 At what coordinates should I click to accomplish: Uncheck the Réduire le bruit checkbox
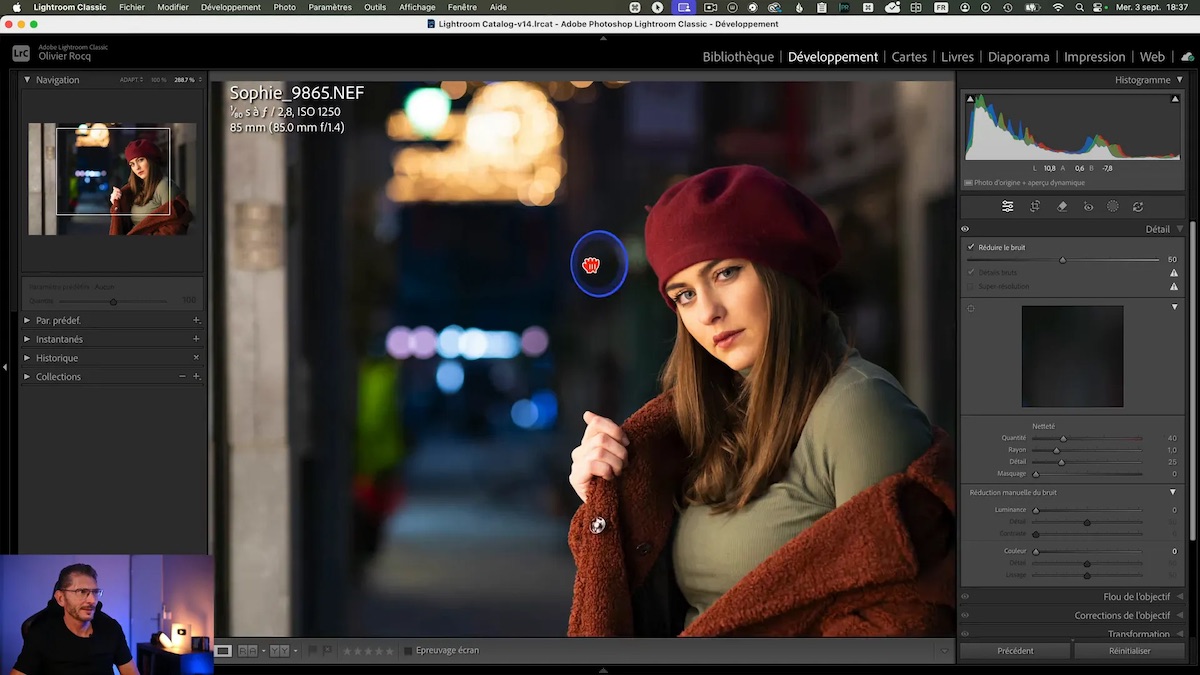971,247
